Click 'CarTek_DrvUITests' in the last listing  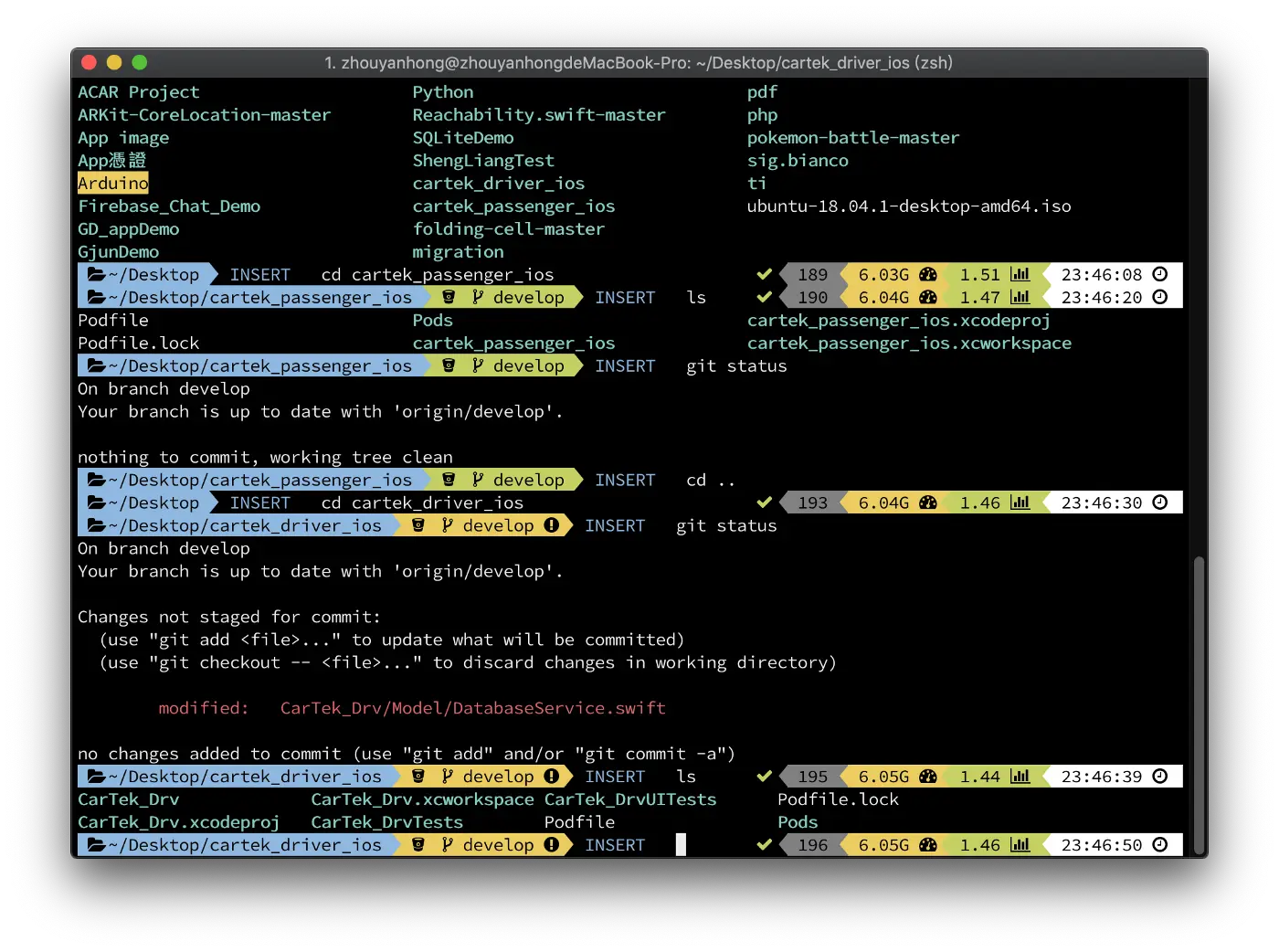(x=630, y=799)
